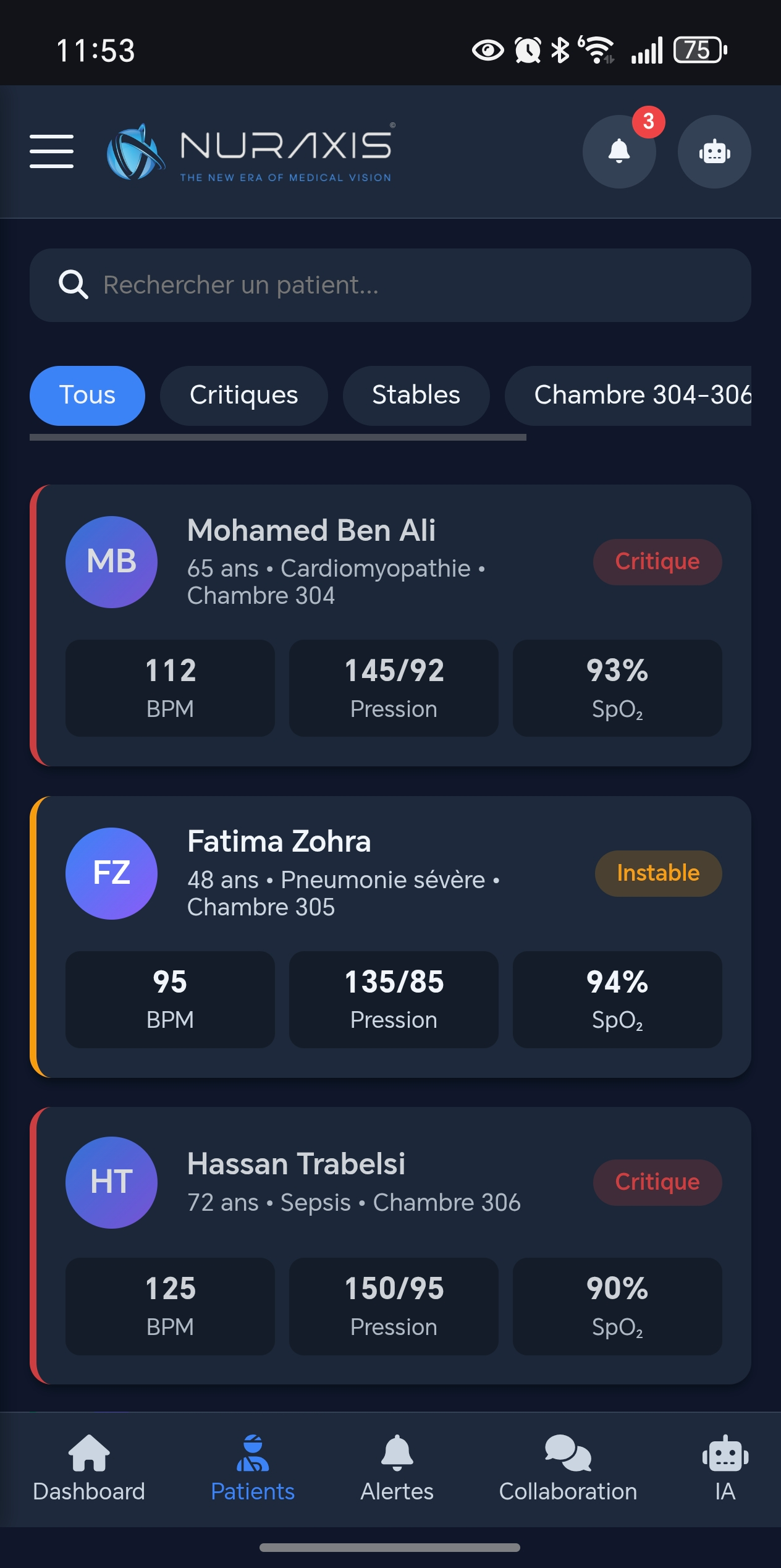Open notifications bell with 3 badge

(619, 151)
